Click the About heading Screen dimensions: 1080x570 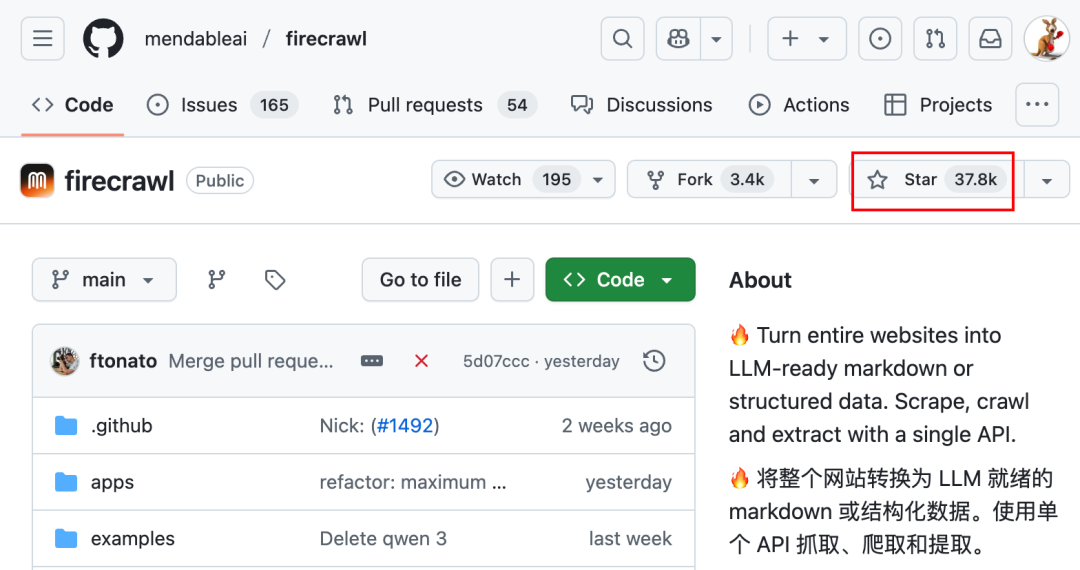coord(760,280)
